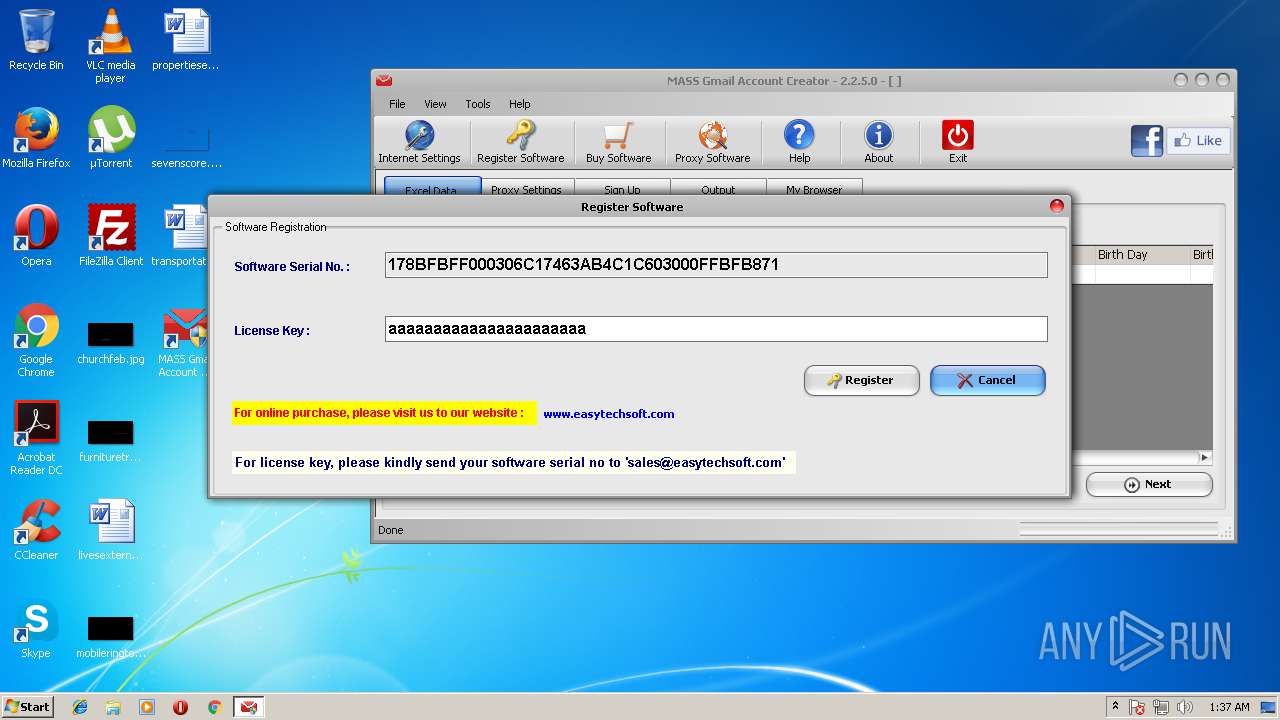Open Google Chrome desktop icon

pyautogui.click(x=36, y=341)
